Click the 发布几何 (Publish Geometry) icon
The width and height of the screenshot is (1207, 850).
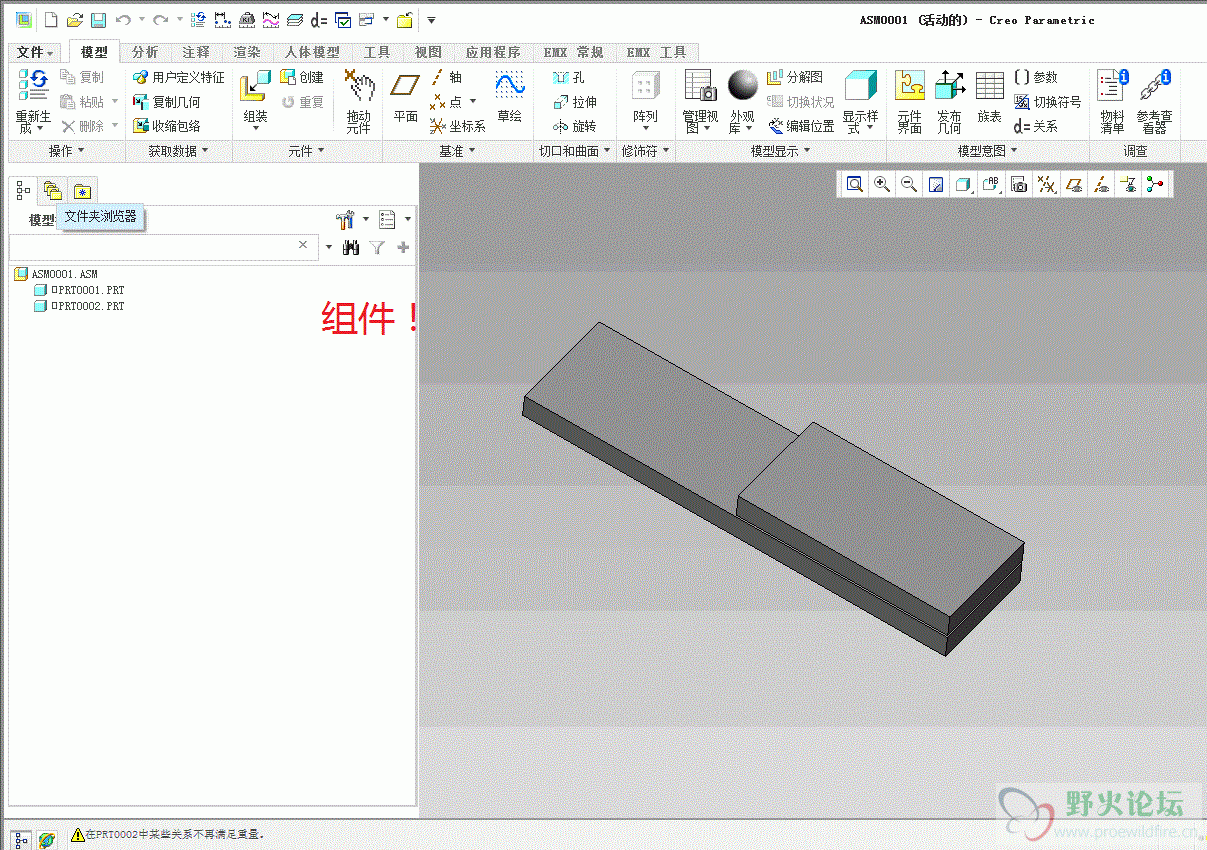[949, 101]
